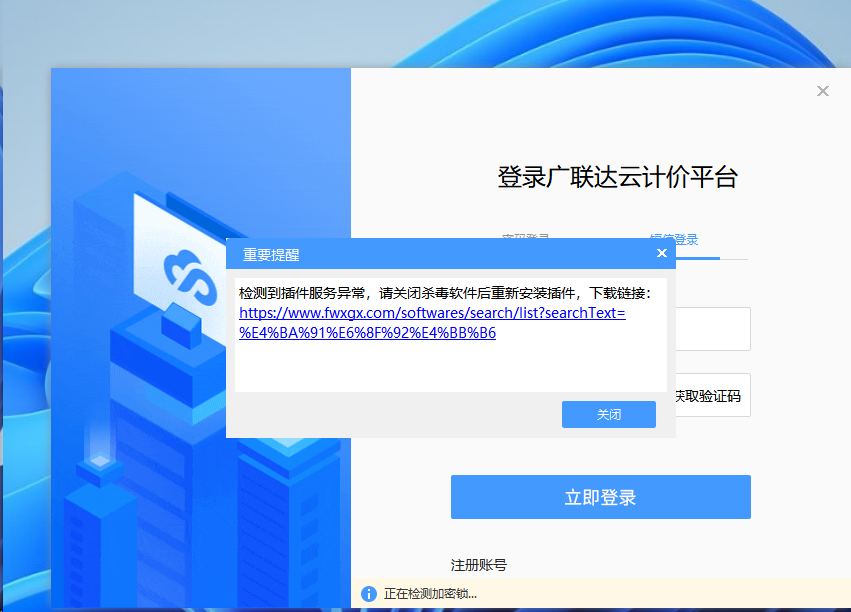Viewport: 851px width, 612px height.
Task: Close the 重要提醒 dialog with X
Action: pos(662,253)
